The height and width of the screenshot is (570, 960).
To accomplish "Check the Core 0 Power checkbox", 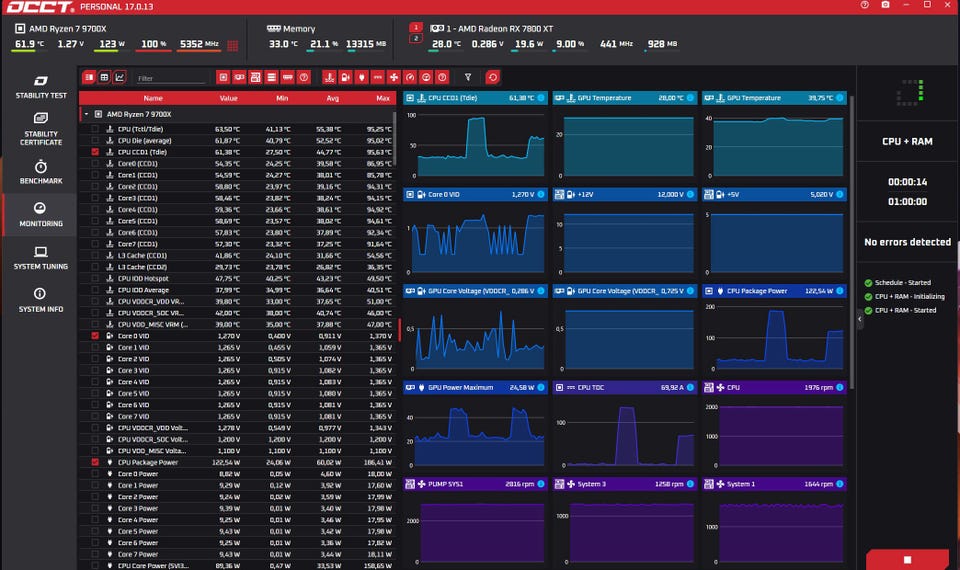I will click(x=95, y=474).
